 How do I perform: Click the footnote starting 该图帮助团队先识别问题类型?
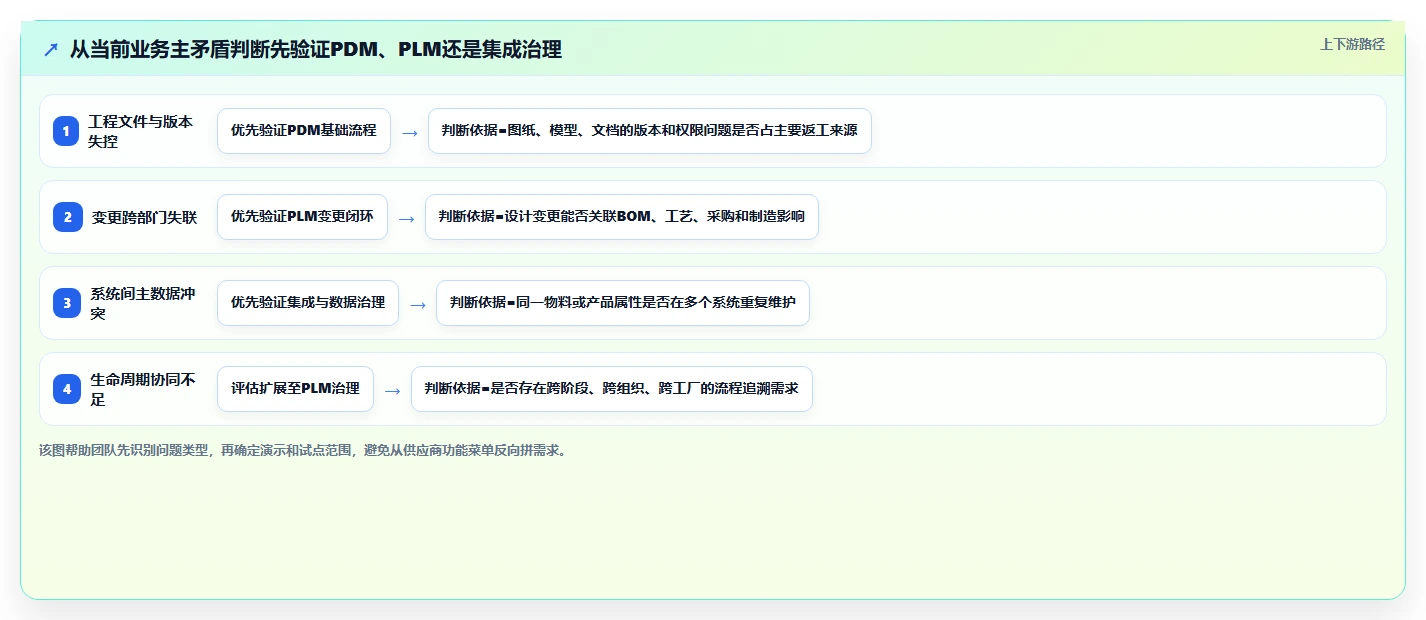305,451
